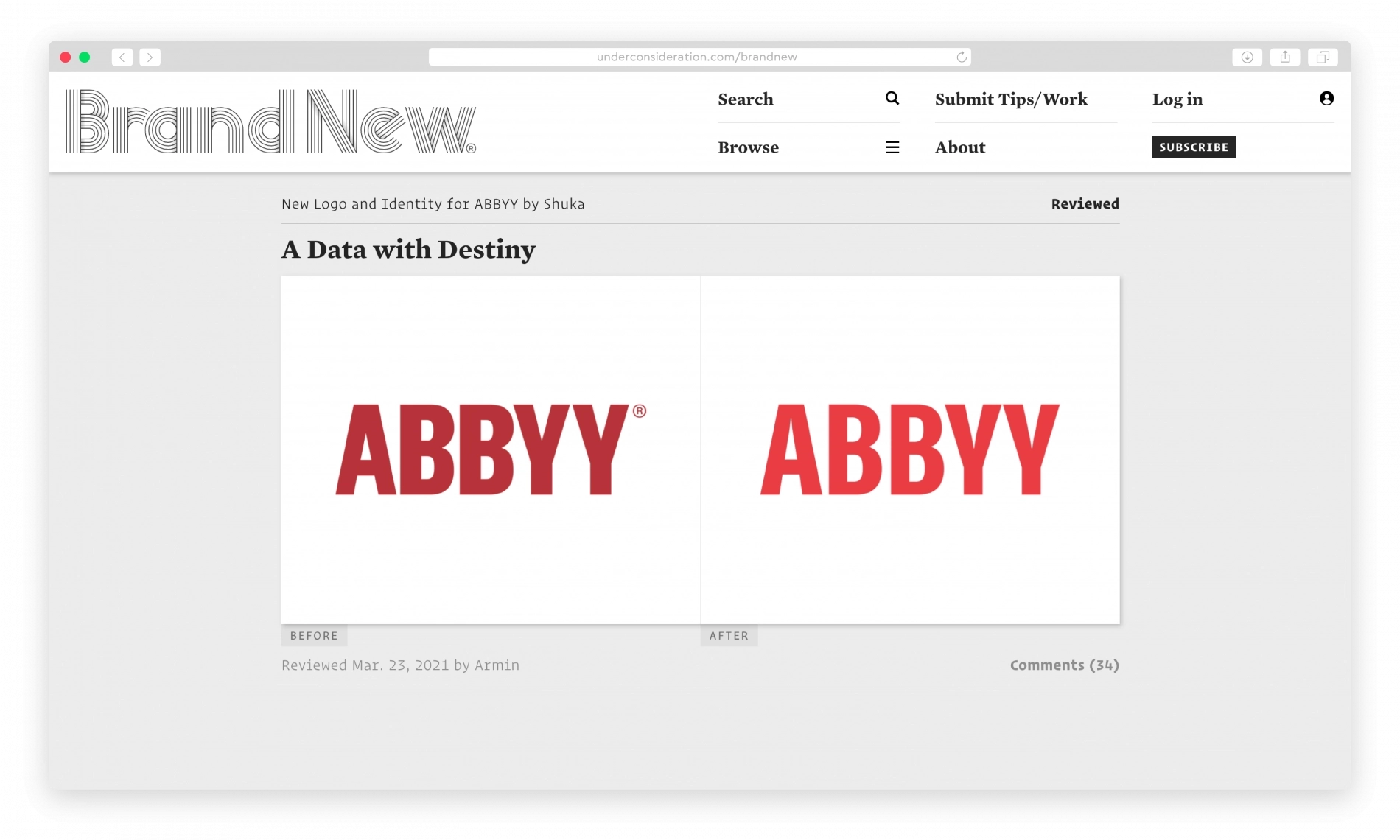Screen dimensions: 1400x840
Task: Click the browser address bar URL field
Action: (696, 57)
